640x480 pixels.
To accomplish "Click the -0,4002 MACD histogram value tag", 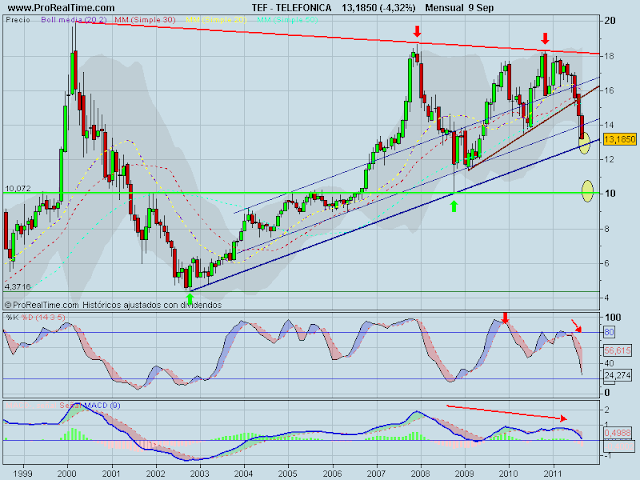I will pos(618,447).
